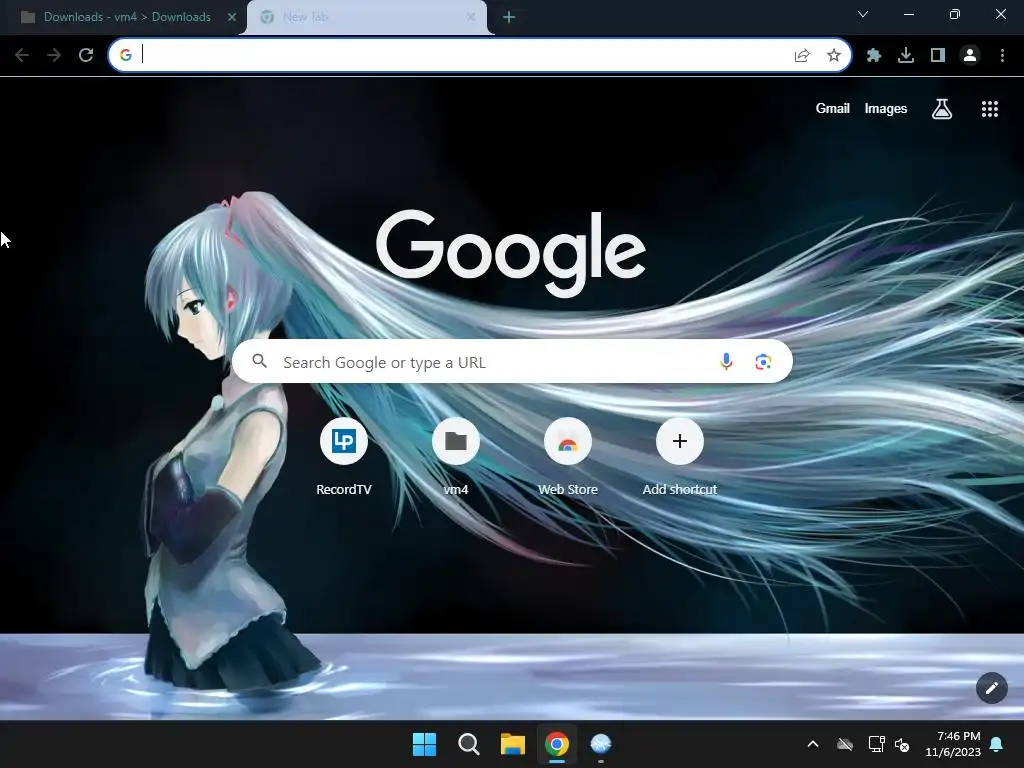Viewport: 1024px width, 768px height.
Task: Click the muted volume tray icon
Action: (x=902, y=744)
